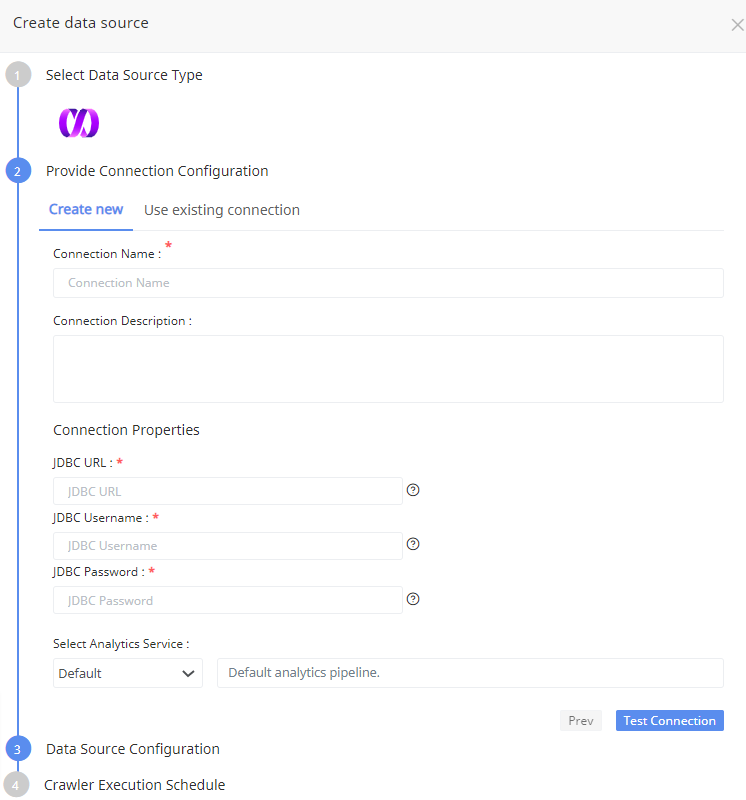Expand the Data Source Configuration section
746x800 pixels.
click(133, 749)
